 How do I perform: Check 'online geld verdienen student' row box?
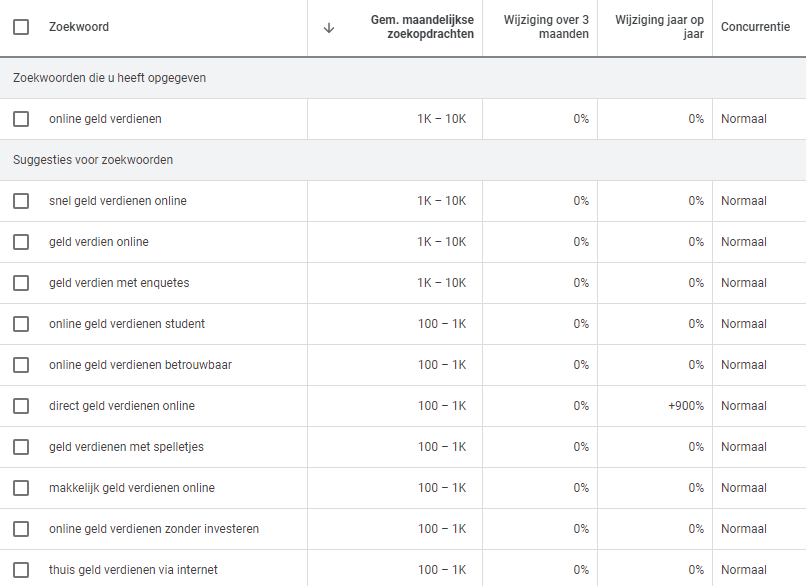21,324
